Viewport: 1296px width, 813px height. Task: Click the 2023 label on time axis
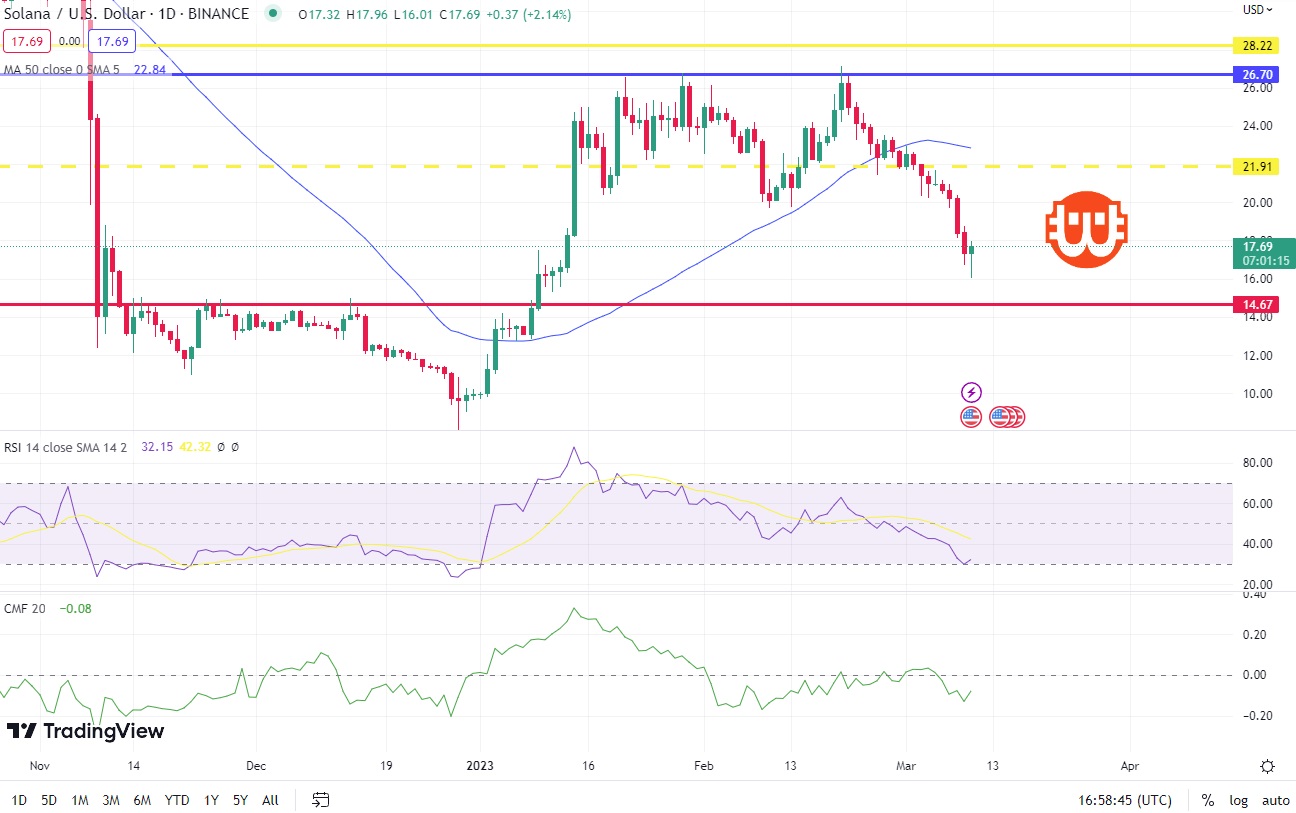(x=480, y=766)
